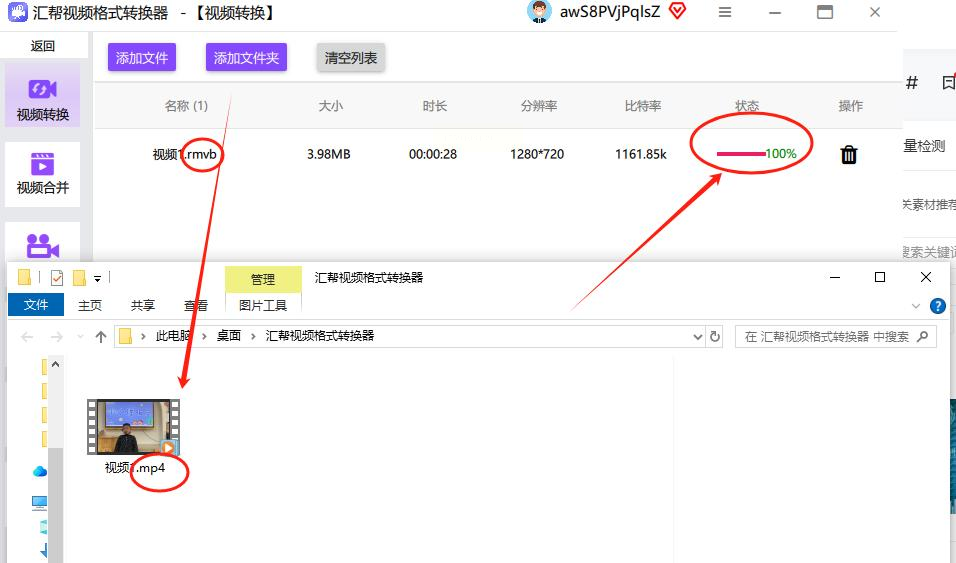Click the 分辨率 column header
The height and width of the screenshot is (563, 956).
click(x=539, y=106)
